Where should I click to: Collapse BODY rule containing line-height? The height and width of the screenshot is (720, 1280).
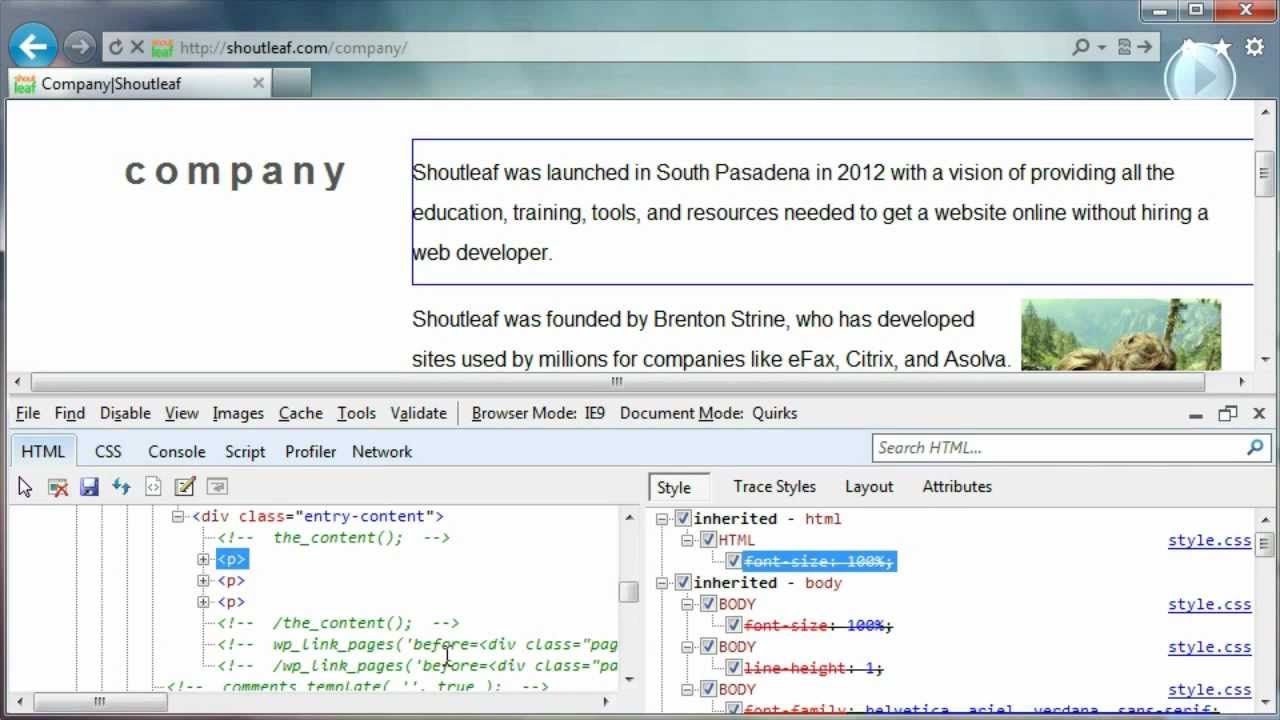[688, 646]
